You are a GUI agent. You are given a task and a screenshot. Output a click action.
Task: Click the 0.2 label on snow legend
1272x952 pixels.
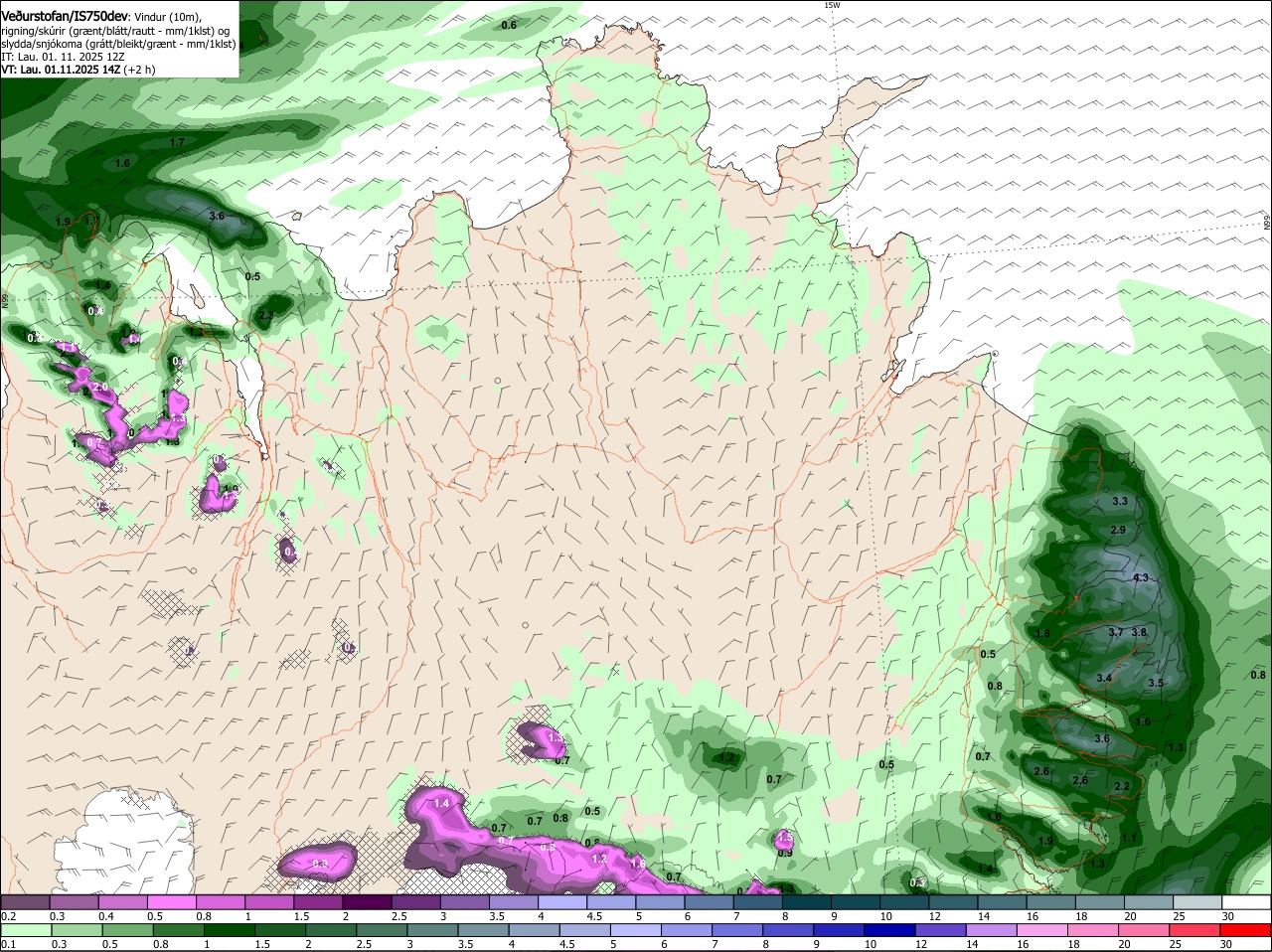tap(8, 915)
